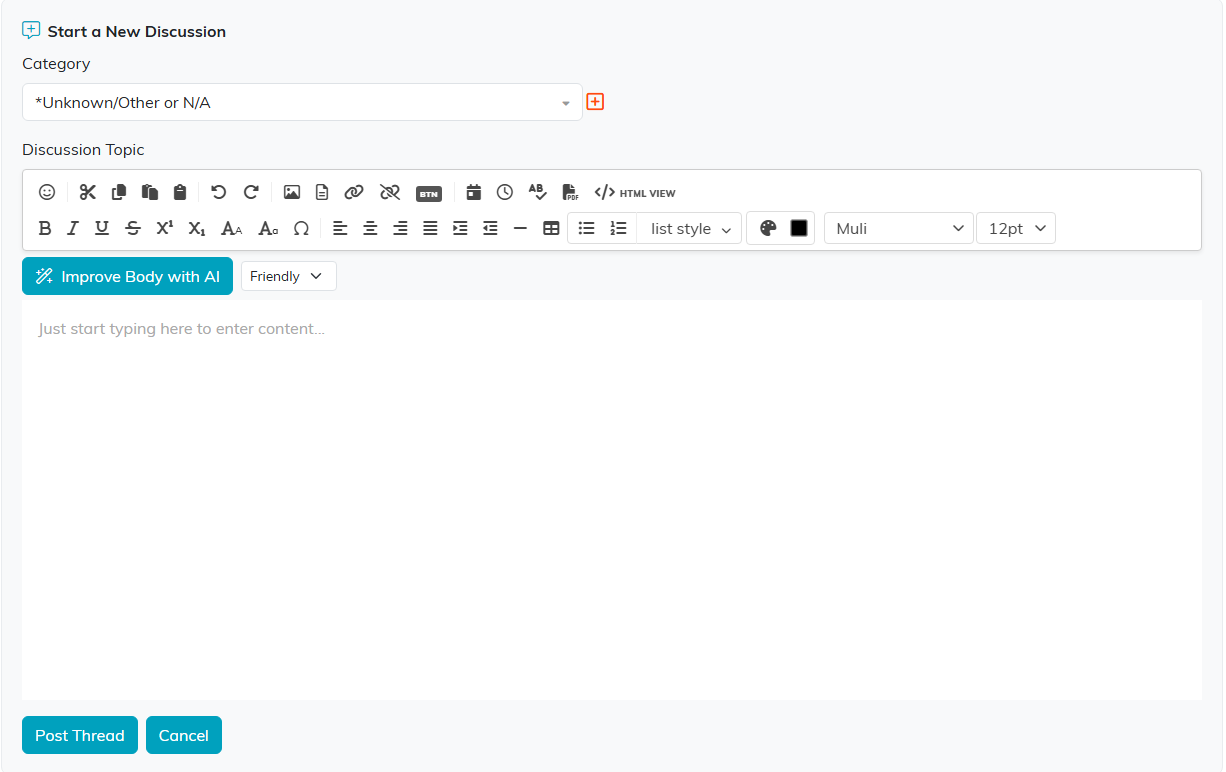Insert a document file
Image resolution: width=1226 pixels, height=772 pixels.
pyautogui.click(x=322, y=192)
